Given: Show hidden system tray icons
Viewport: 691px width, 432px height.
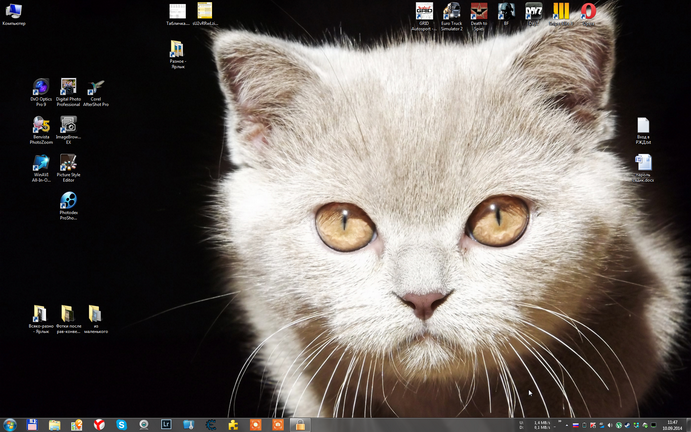Looking at the screenshot, I should (x=567, y=425).
